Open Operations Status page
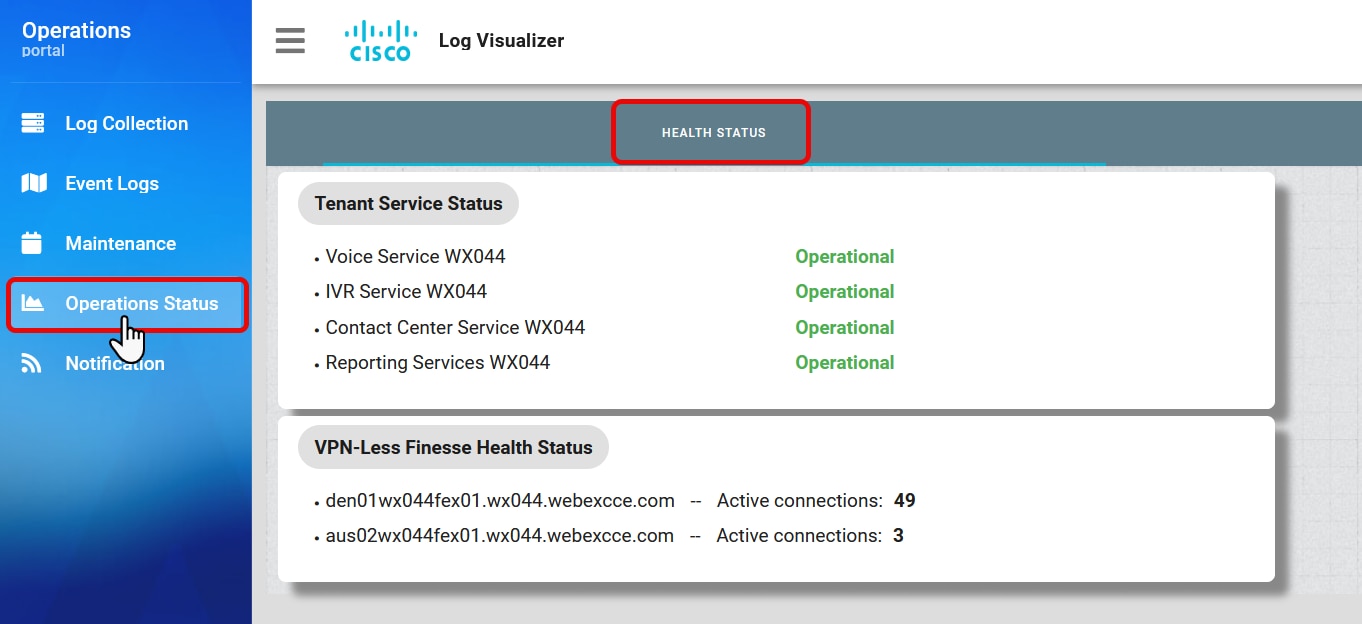The image size is (1362, 624). tap(127, 304)
